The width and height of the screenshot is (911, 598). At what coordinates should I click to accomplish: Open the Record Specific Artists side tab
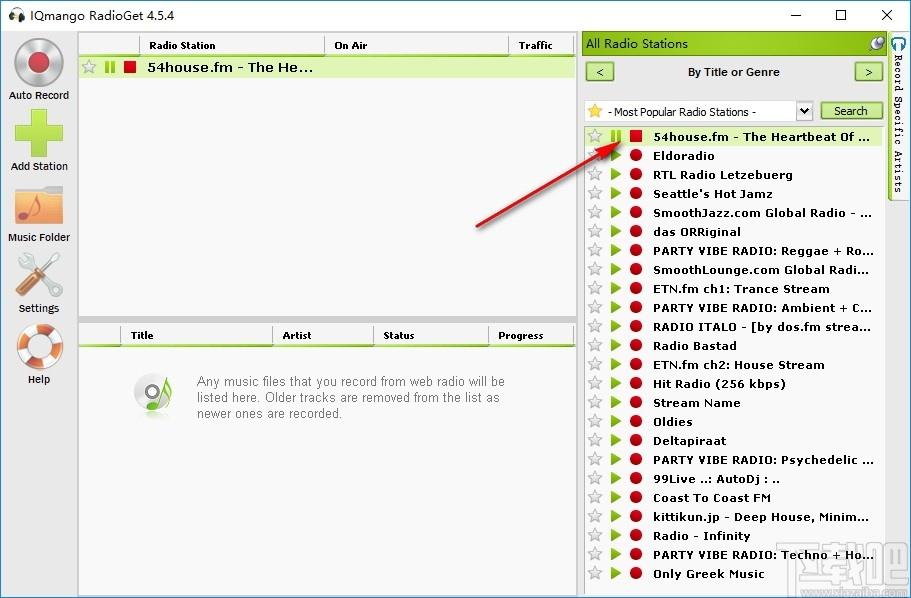point(898,116)
